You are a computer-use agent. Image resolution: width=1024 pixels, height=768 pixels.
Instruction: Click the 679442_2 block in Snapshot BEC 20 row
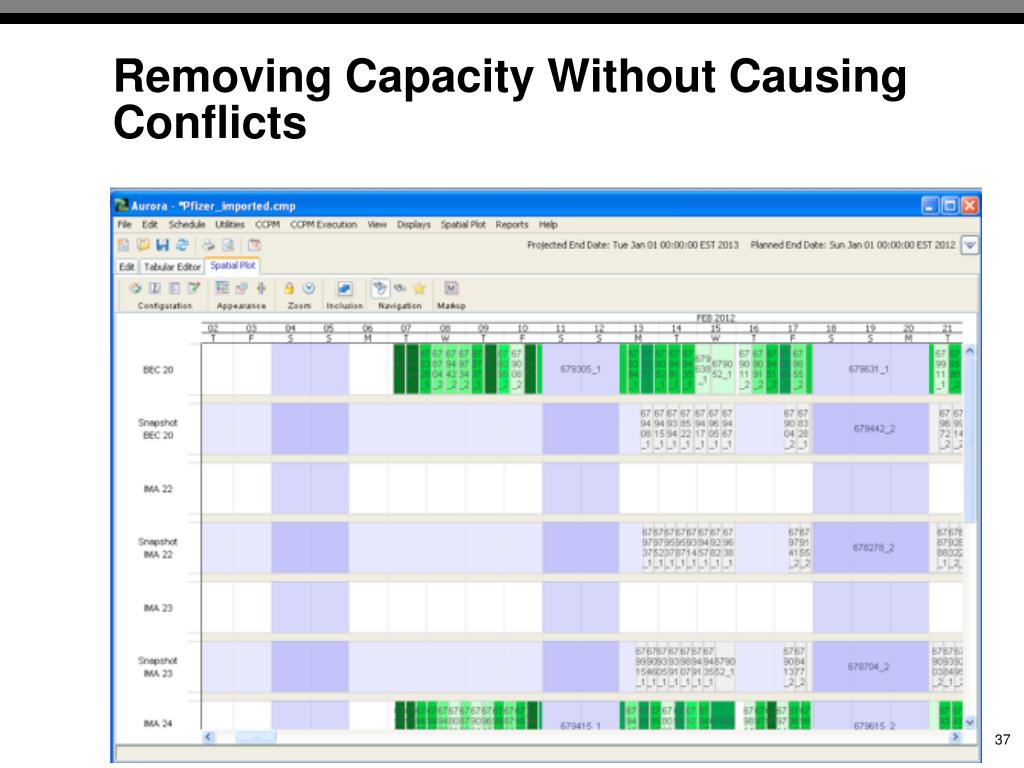(873, 429)
